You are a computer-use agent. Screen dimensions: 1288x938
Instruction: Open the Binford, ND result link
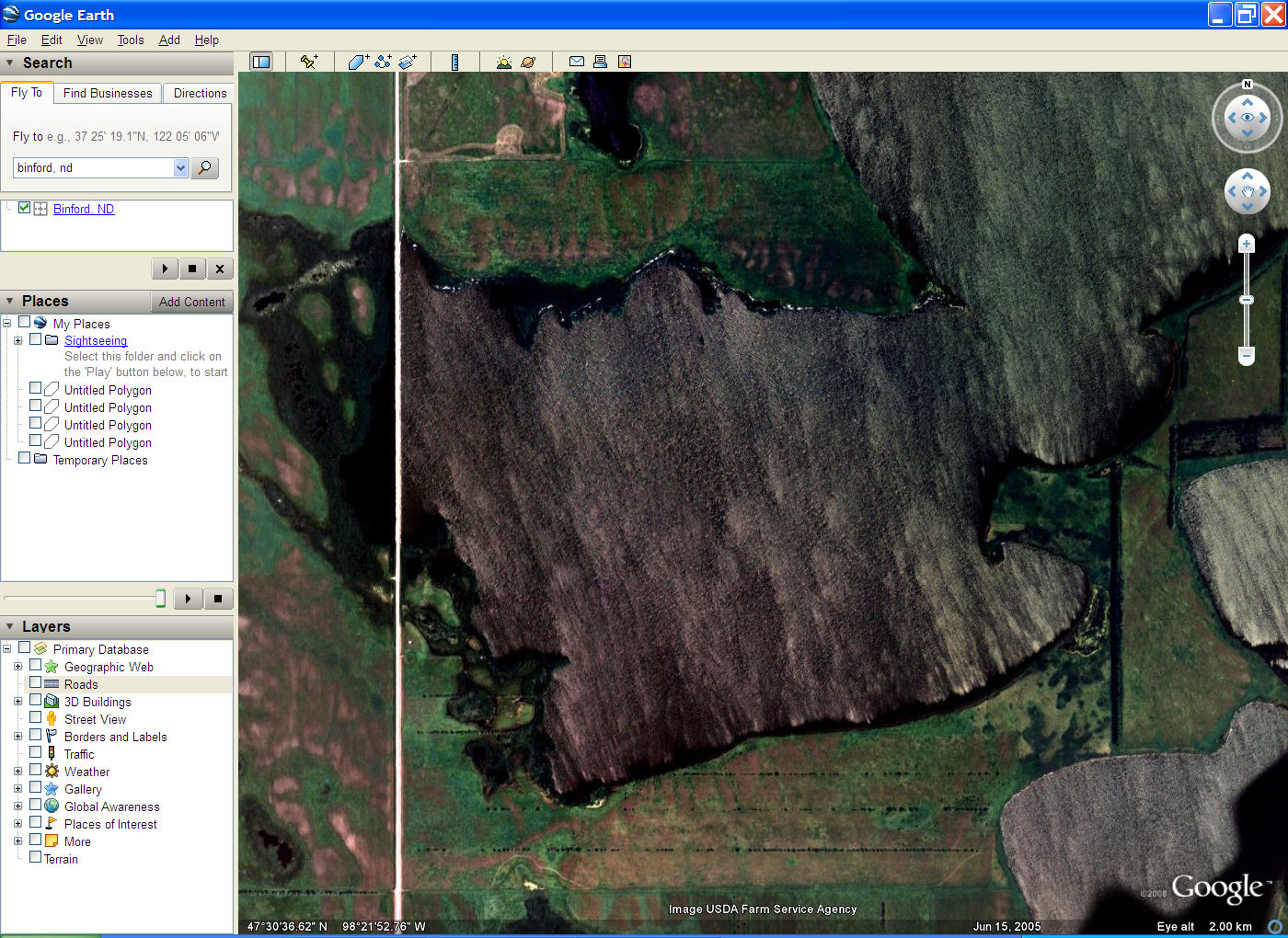84,209
